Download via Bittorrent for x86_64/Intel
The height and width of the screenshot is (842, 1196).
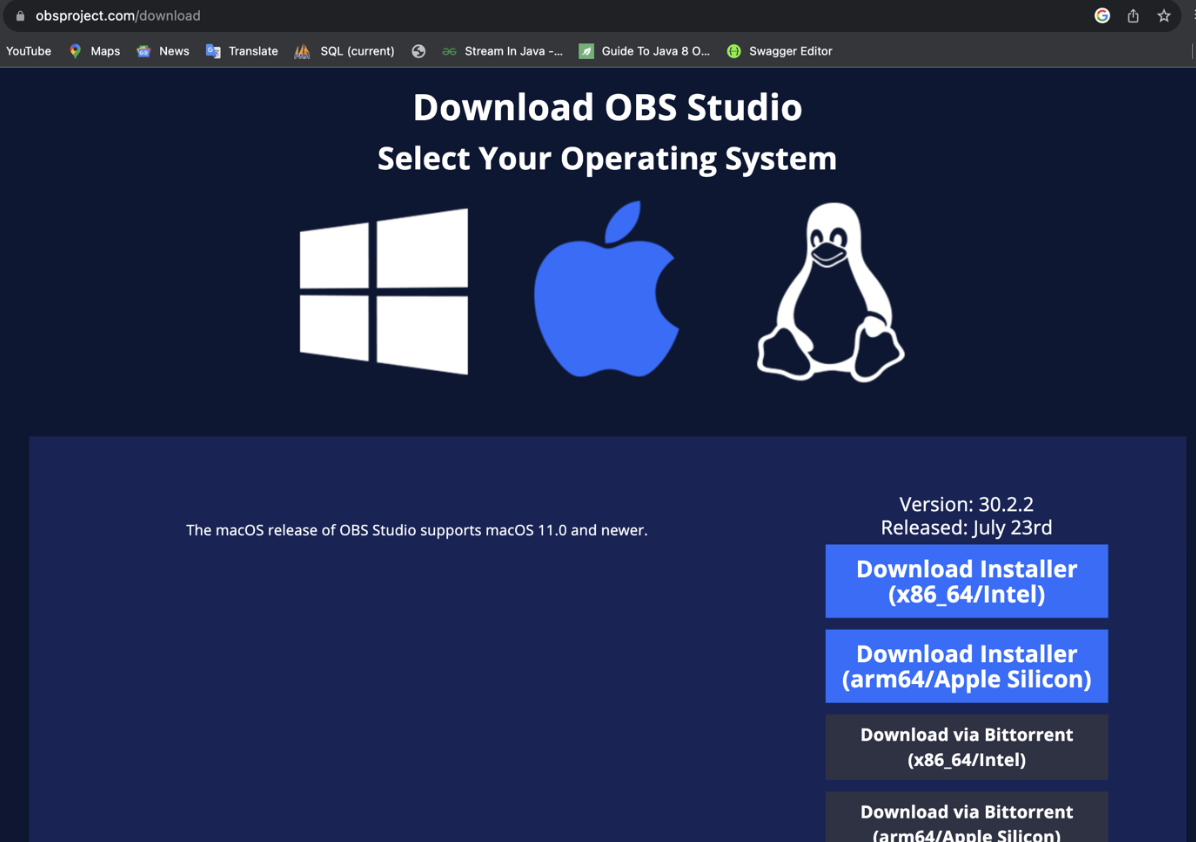pos(966,747)
